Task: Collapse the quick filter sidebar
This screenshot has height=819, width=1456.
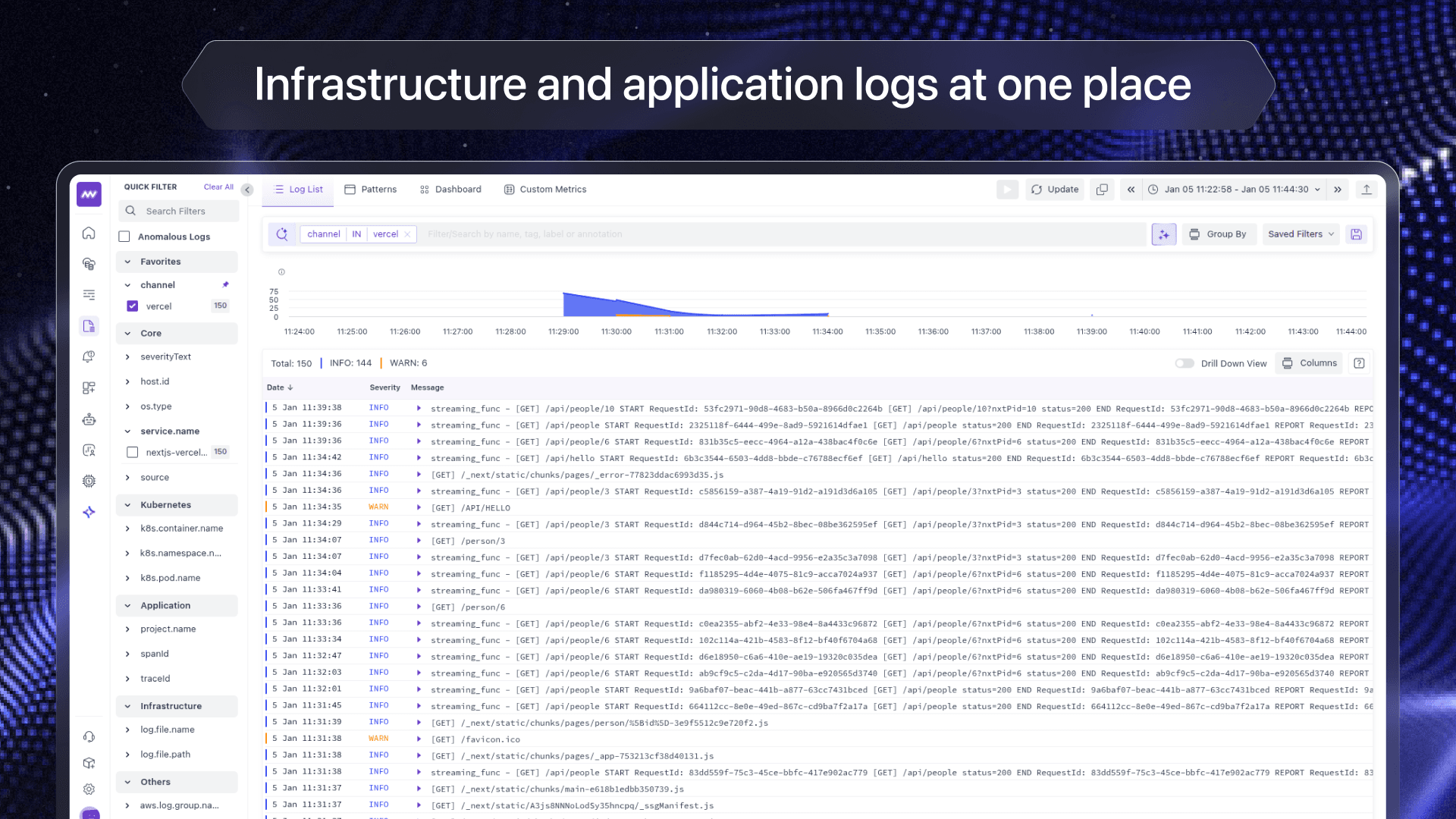Action: point(247,190)
